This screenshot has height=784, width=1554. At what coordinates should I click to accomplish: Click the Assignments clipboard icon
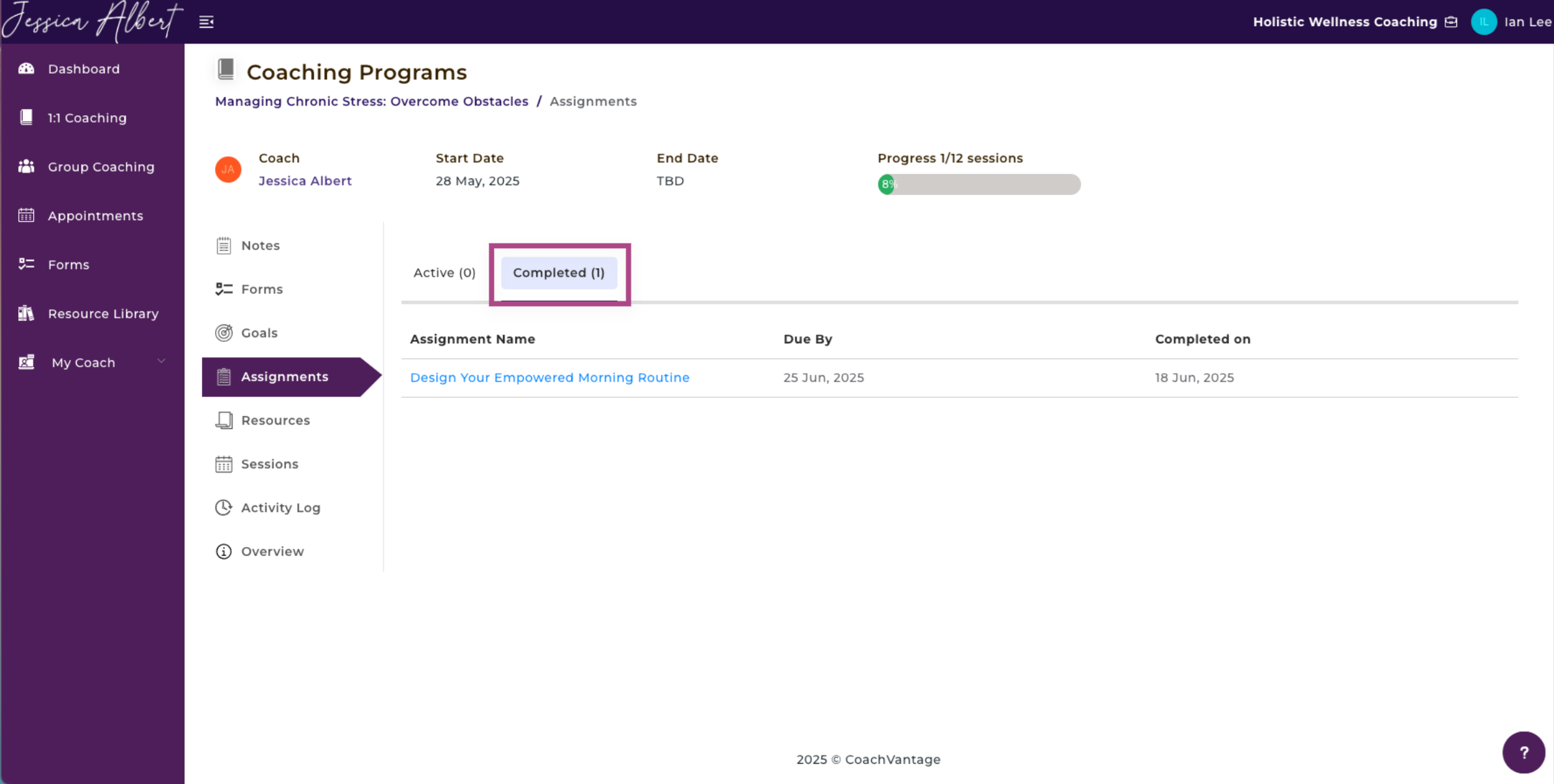pos(223,376)
